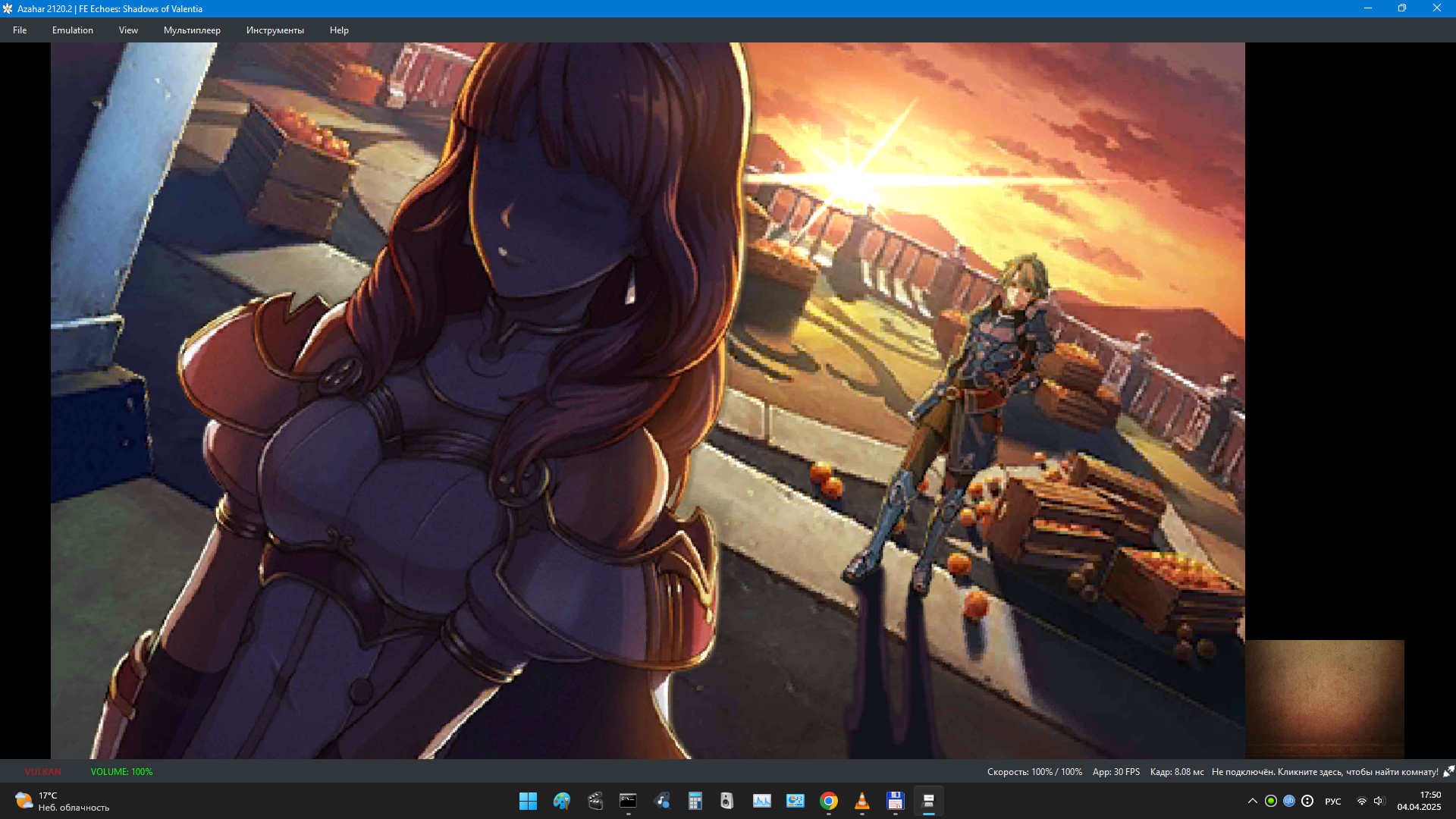This screenshot has width=1456, height=819.
Task: Open the File menu
Action: 20,30
